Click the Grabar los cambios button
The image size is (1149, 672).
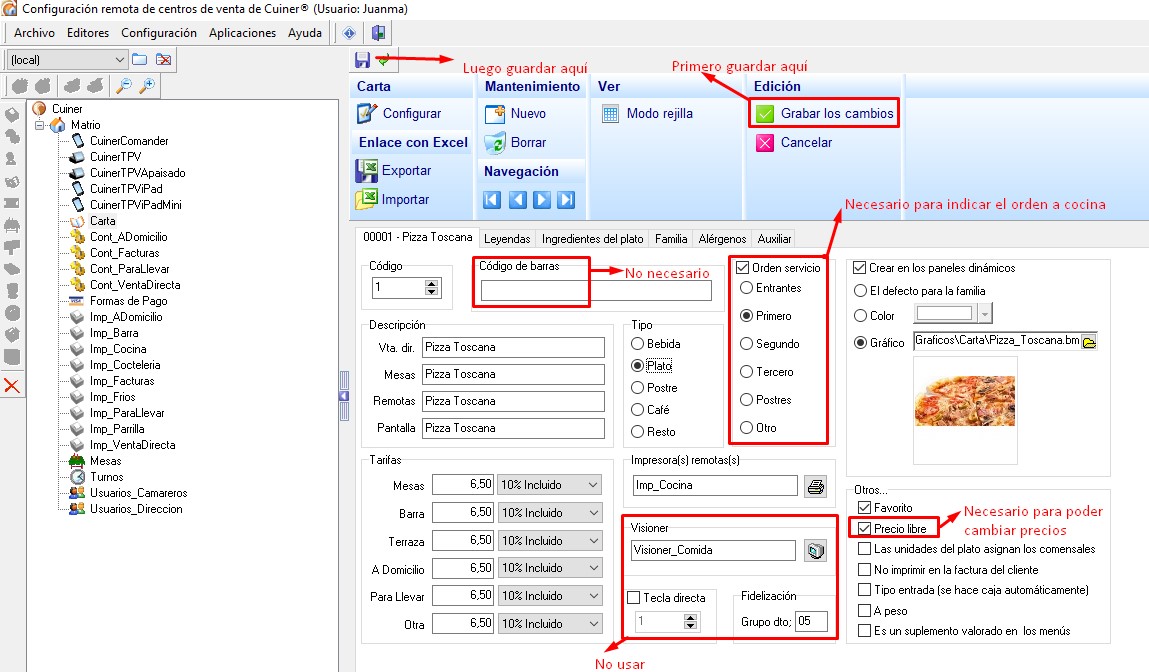[x=824, y=114]
